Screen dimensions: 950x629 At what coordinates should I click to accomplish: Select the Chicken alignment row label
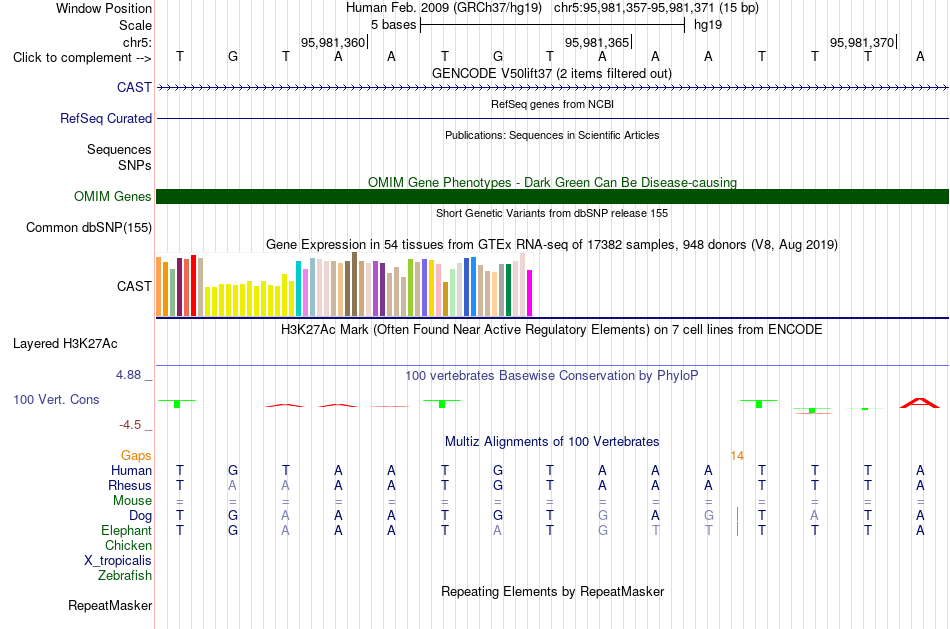pos(128,545)
